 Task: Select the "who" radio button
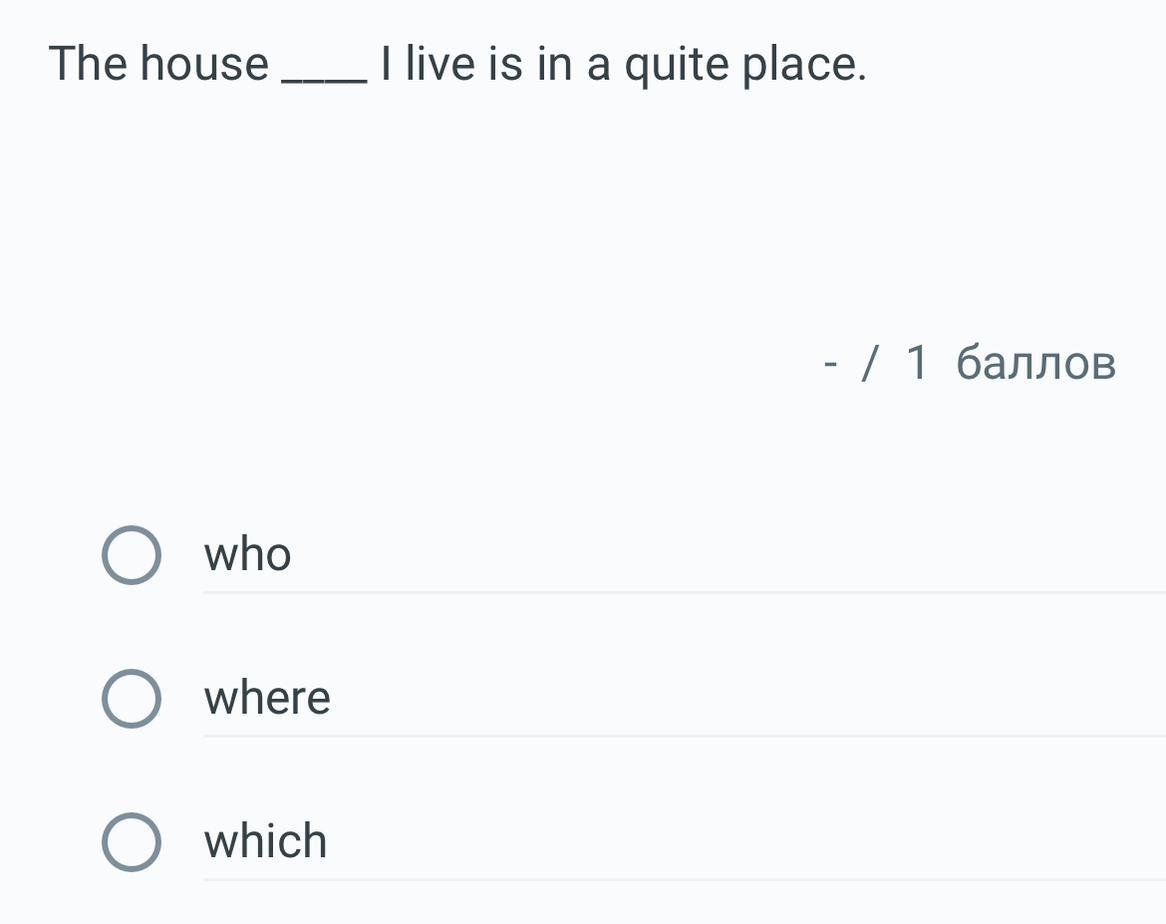coord(131,556)
